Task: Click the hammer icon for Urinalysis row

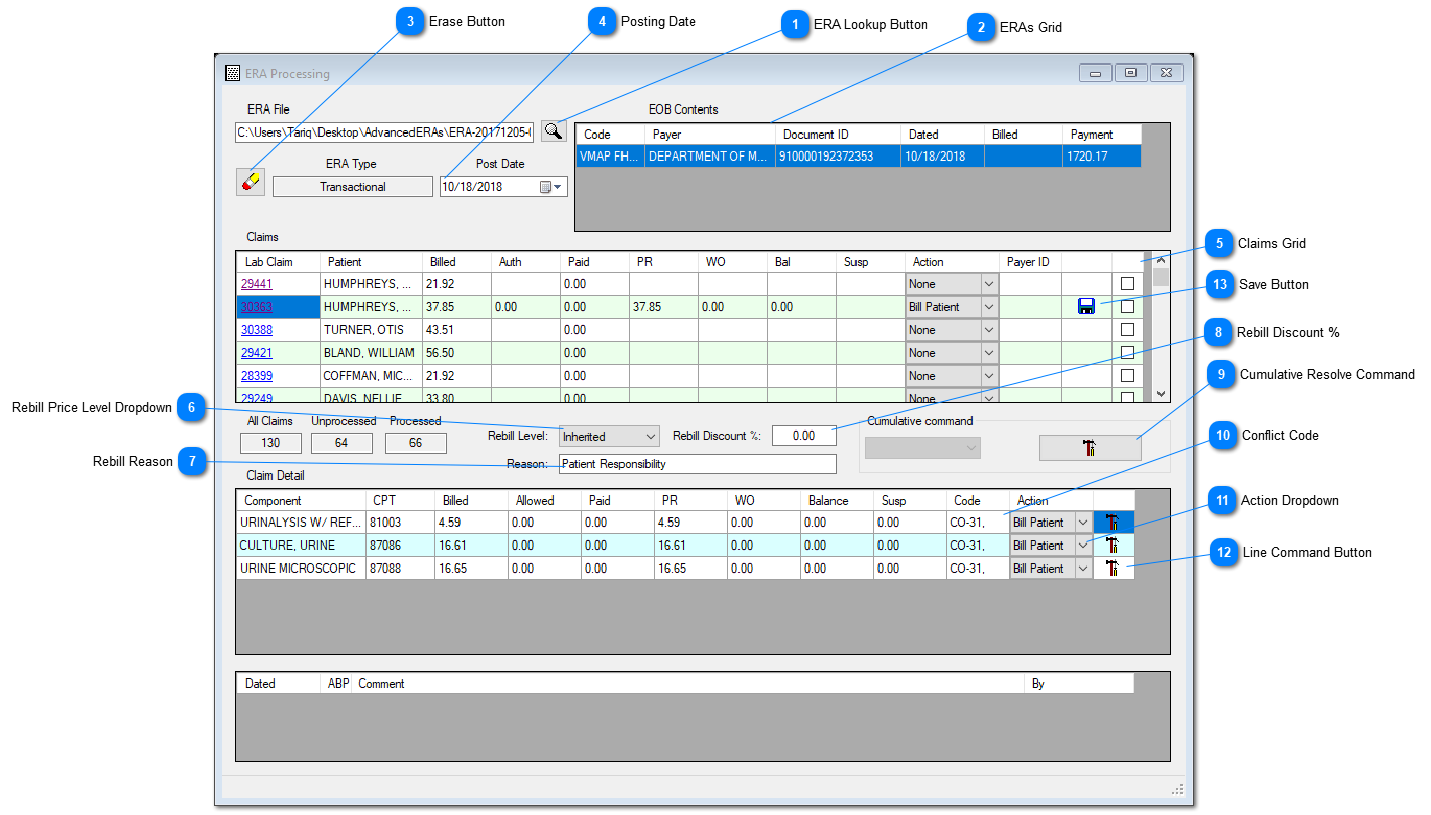Action: [x=1113, y=522]
